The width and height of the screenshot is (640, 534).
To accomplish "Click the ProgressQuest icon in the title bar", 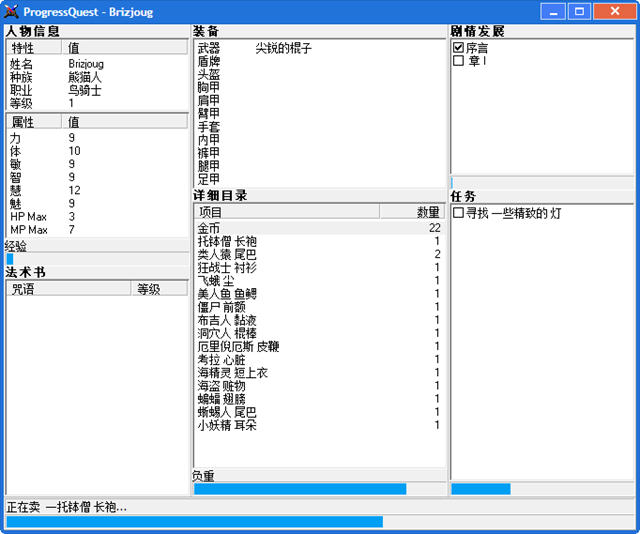I will click(11, 11).
